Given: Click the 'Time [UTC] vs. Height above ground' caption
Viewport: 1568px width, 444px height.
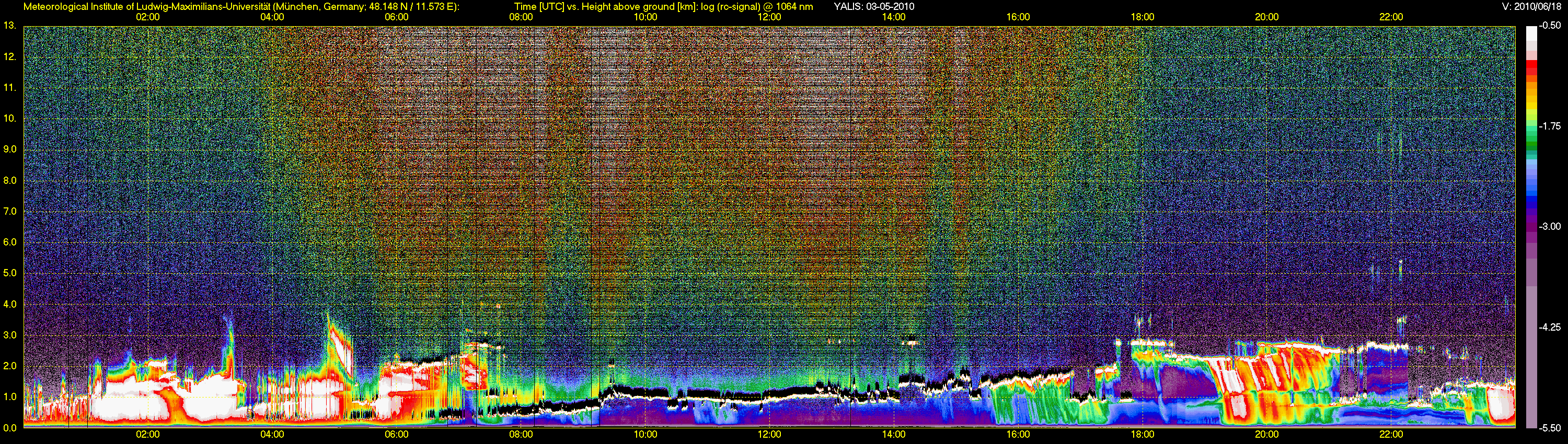Looking at the screenshot, I should coord(663,7).
